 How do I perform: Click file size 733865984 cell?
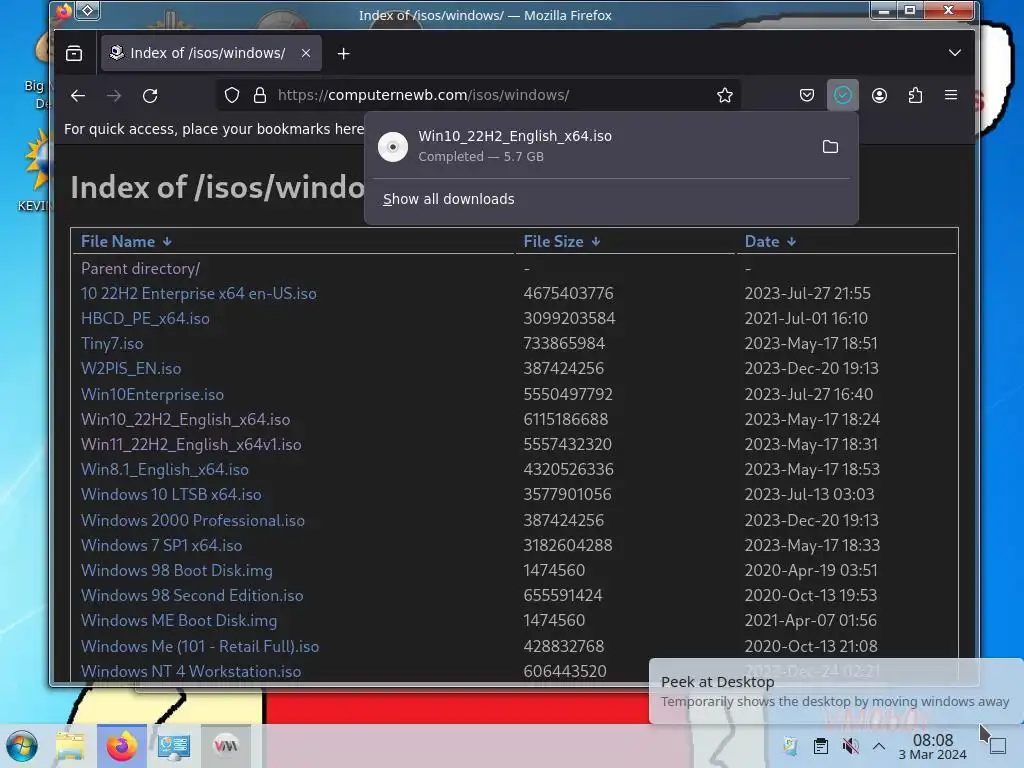[564, 344]
